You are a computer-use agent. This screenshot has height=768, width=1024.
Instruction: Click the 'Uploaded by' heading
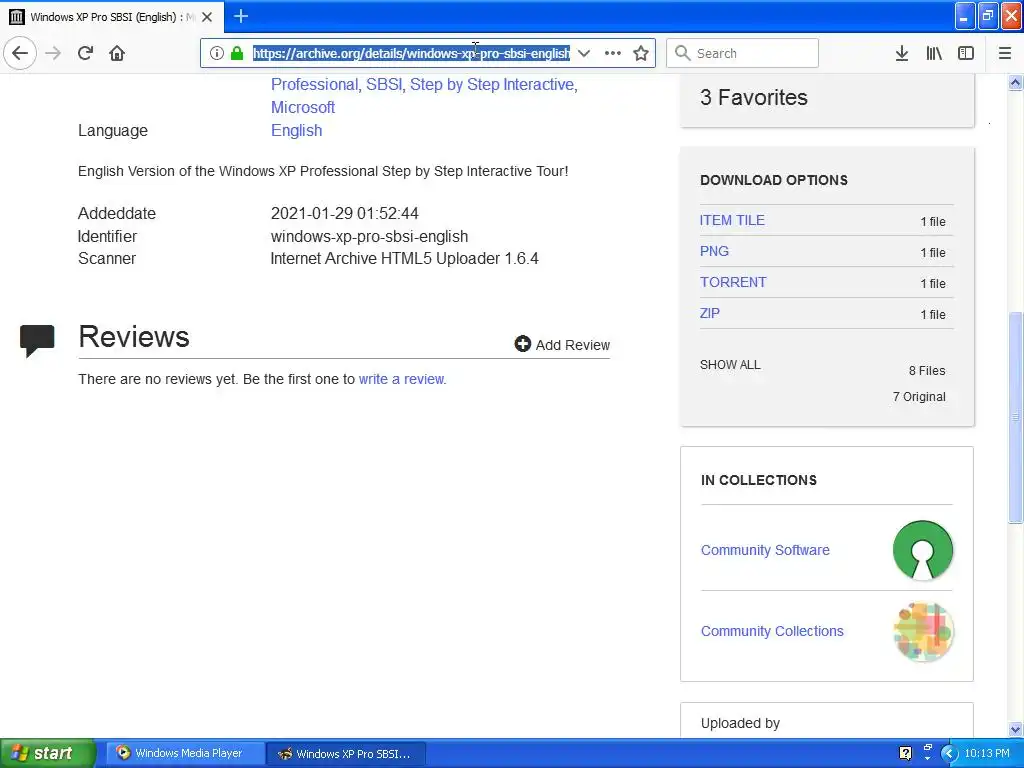(x=740, y=723)
